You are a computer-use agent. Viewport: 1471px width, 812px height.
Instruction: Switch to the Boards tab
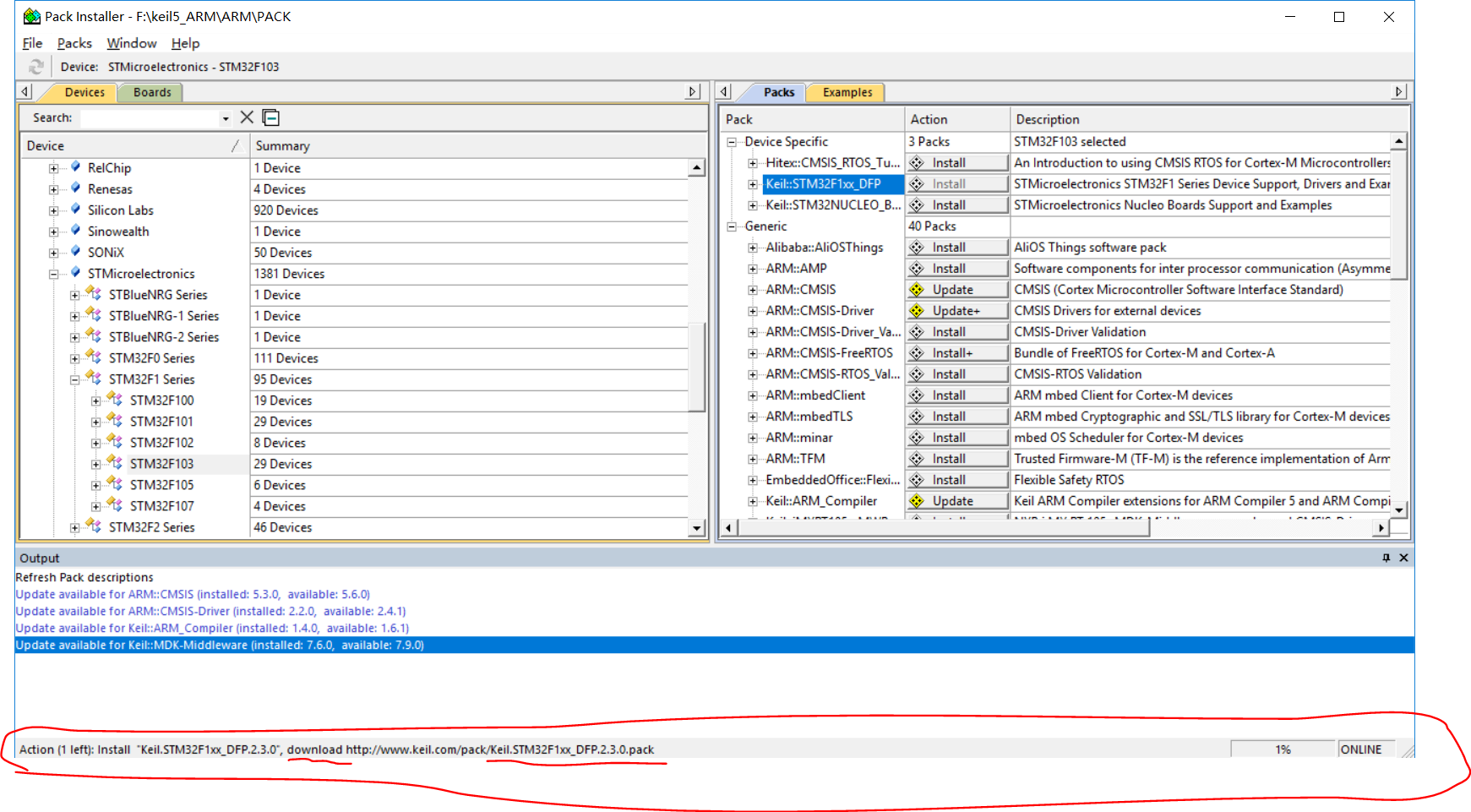tap(152, 92)
